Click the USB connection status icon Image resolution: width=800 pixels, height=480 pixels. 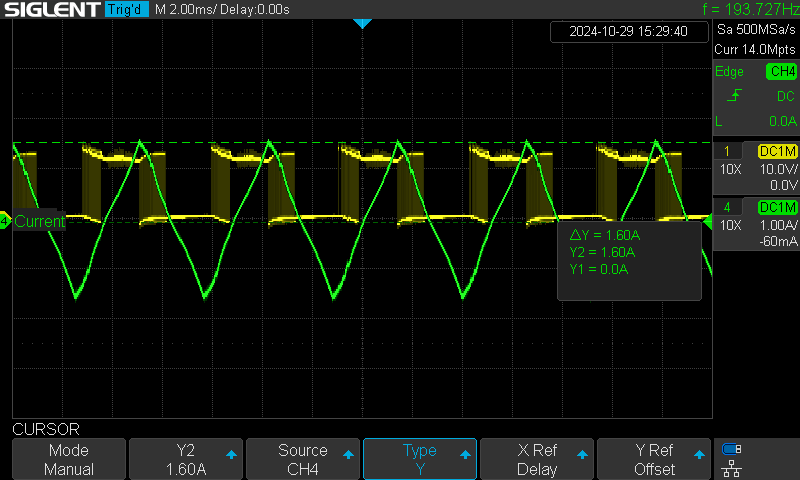[732, 449]
